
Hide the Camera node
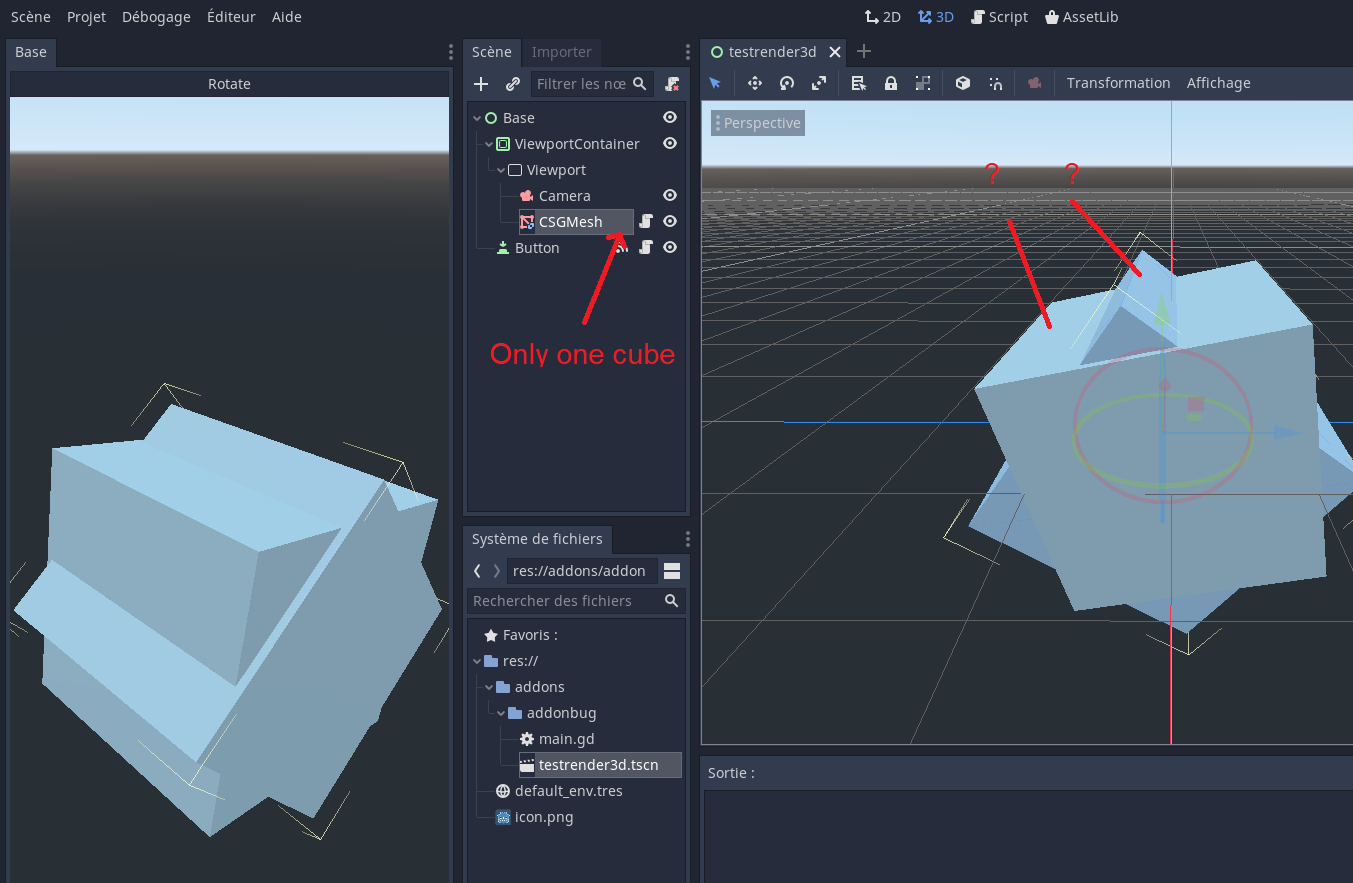(x=670, y=195)
